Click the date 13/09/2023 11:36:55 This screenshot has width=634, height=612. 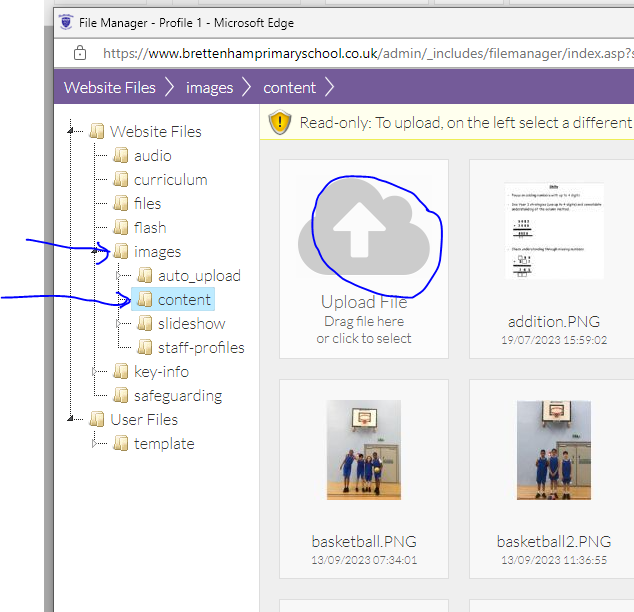554,560
